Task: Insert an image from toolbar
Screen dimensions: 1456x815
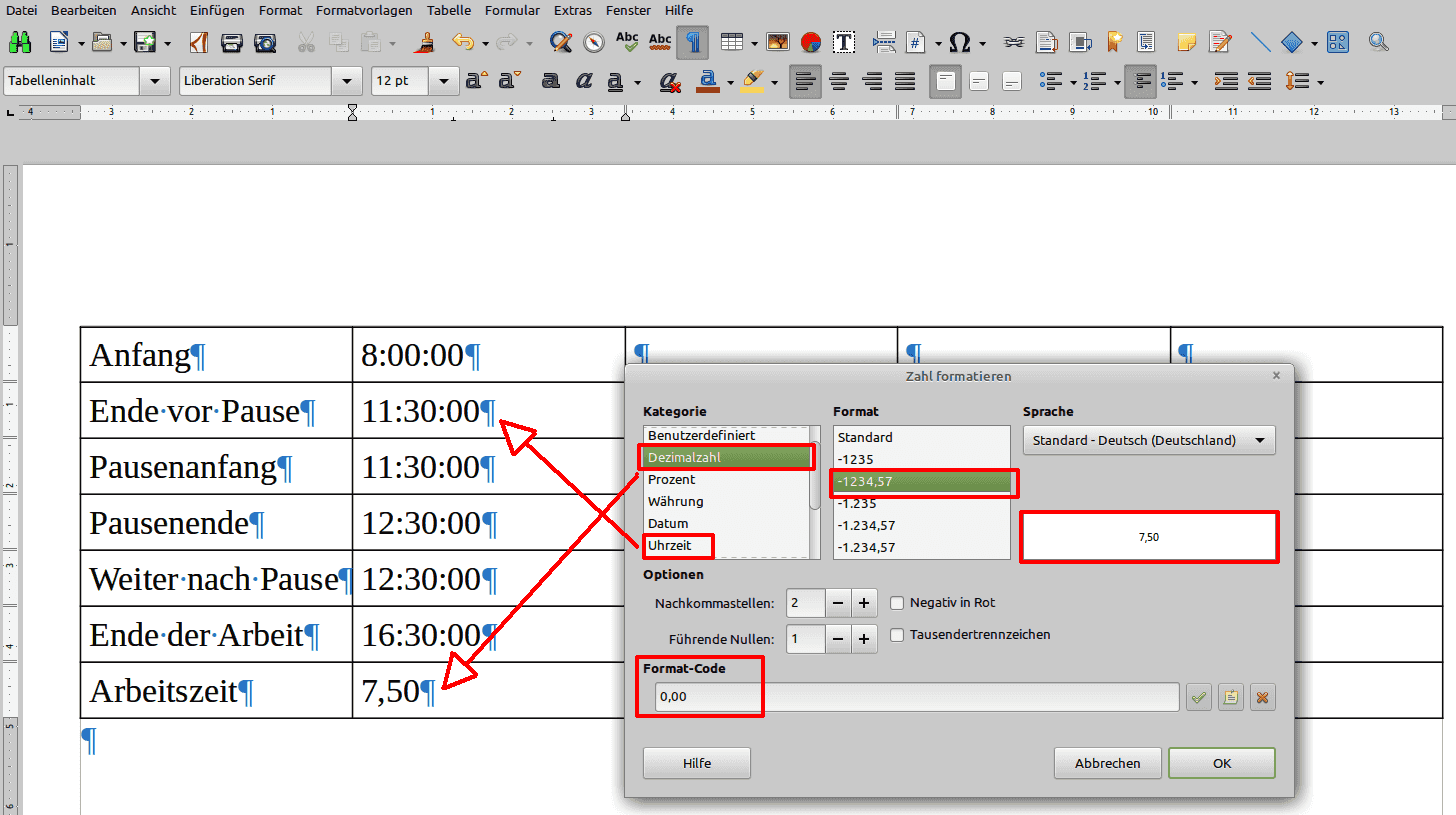Action: pyautogui.click(x=777, y=42)
